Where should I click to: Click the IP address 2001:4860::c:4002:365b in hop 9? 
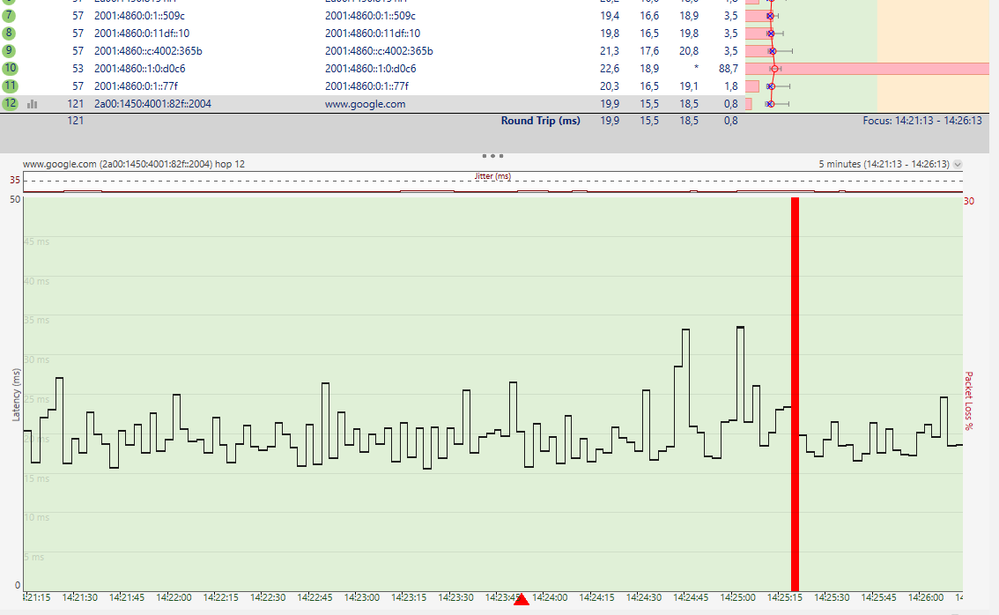(x=148, y=51)
